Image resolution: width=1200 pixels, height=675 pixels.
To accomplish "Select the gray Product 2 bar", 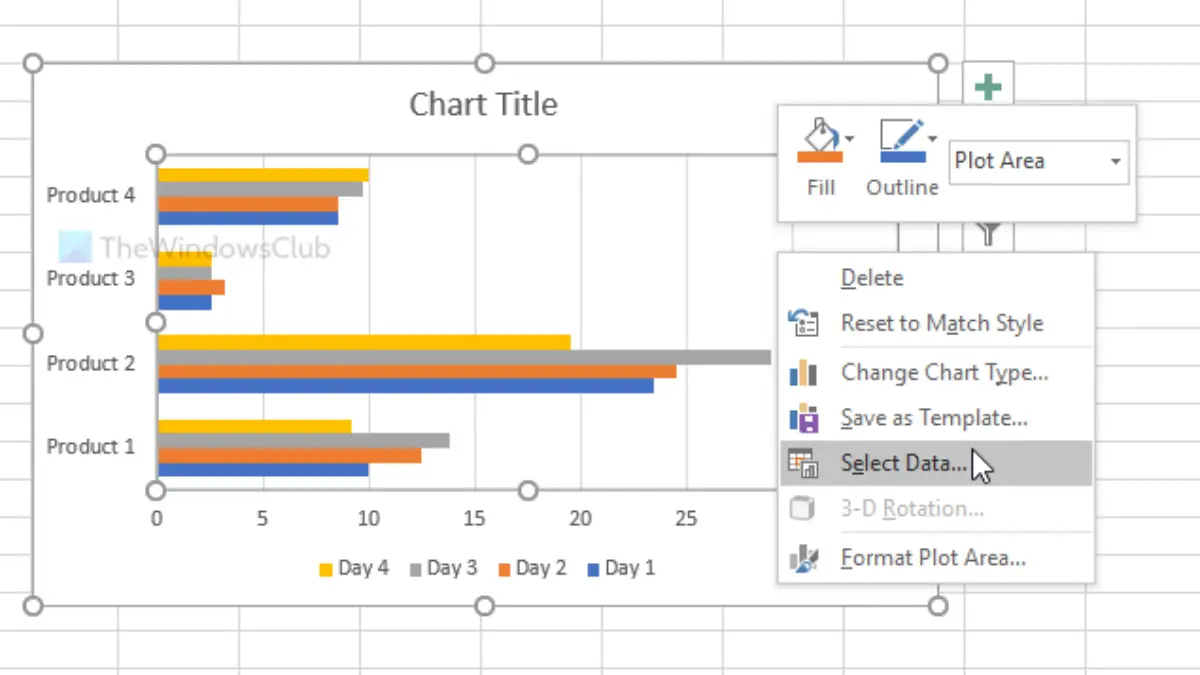I will [464, 357].
